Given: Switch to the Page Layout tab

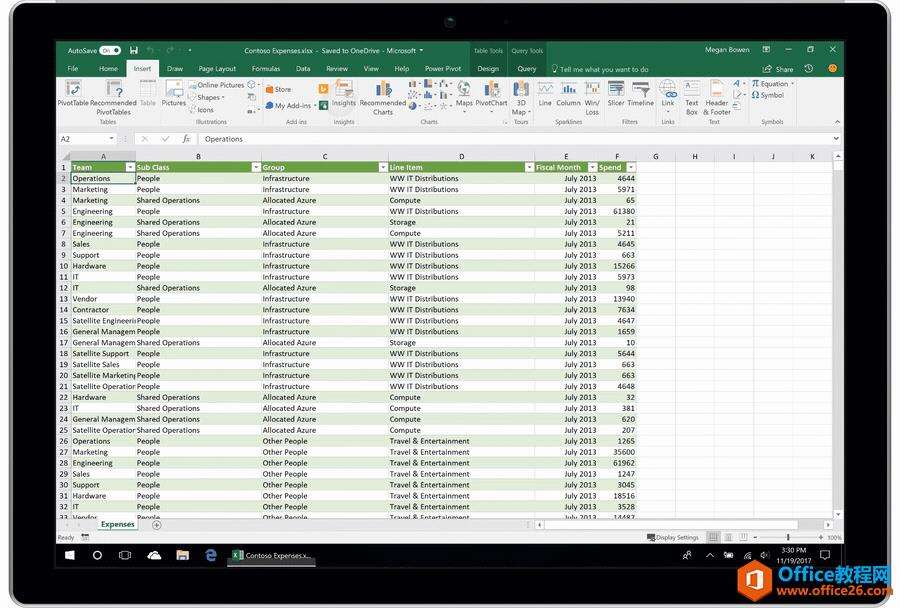Looking at the screenshot, I should point(217,69).
